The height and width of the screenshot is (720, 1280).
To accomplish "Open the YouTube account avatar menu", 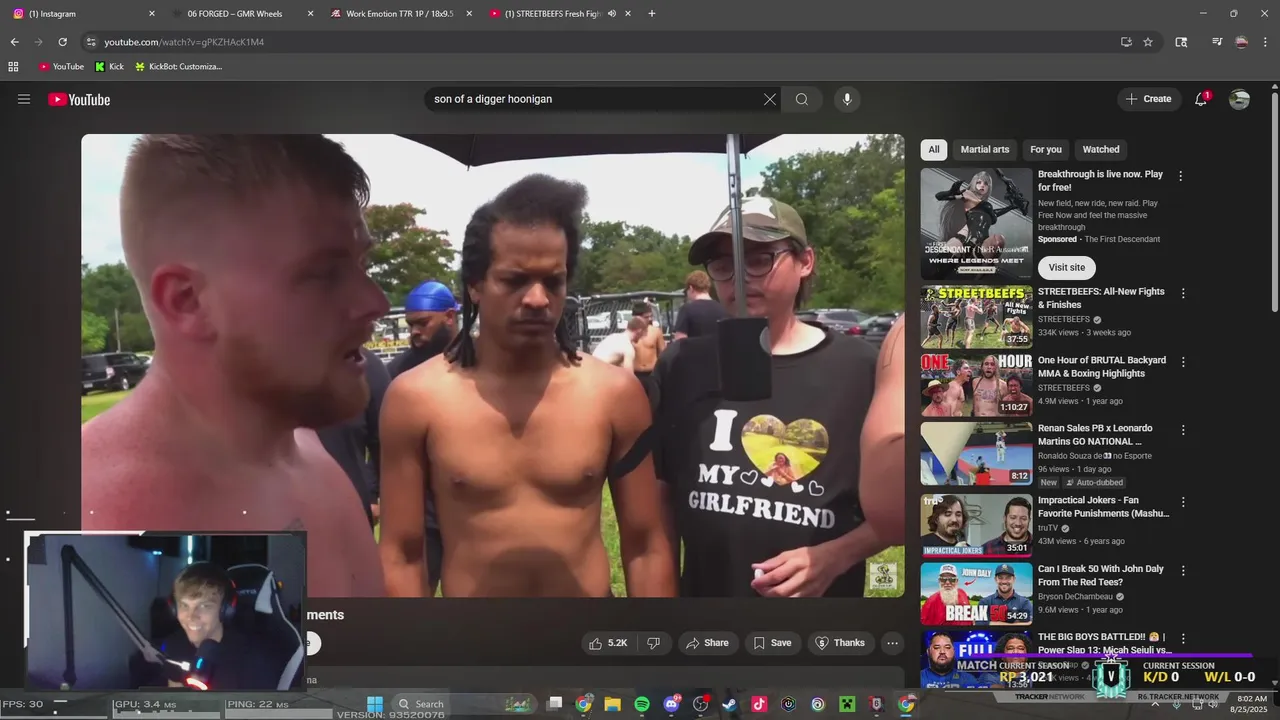I will pos(1239,99).
